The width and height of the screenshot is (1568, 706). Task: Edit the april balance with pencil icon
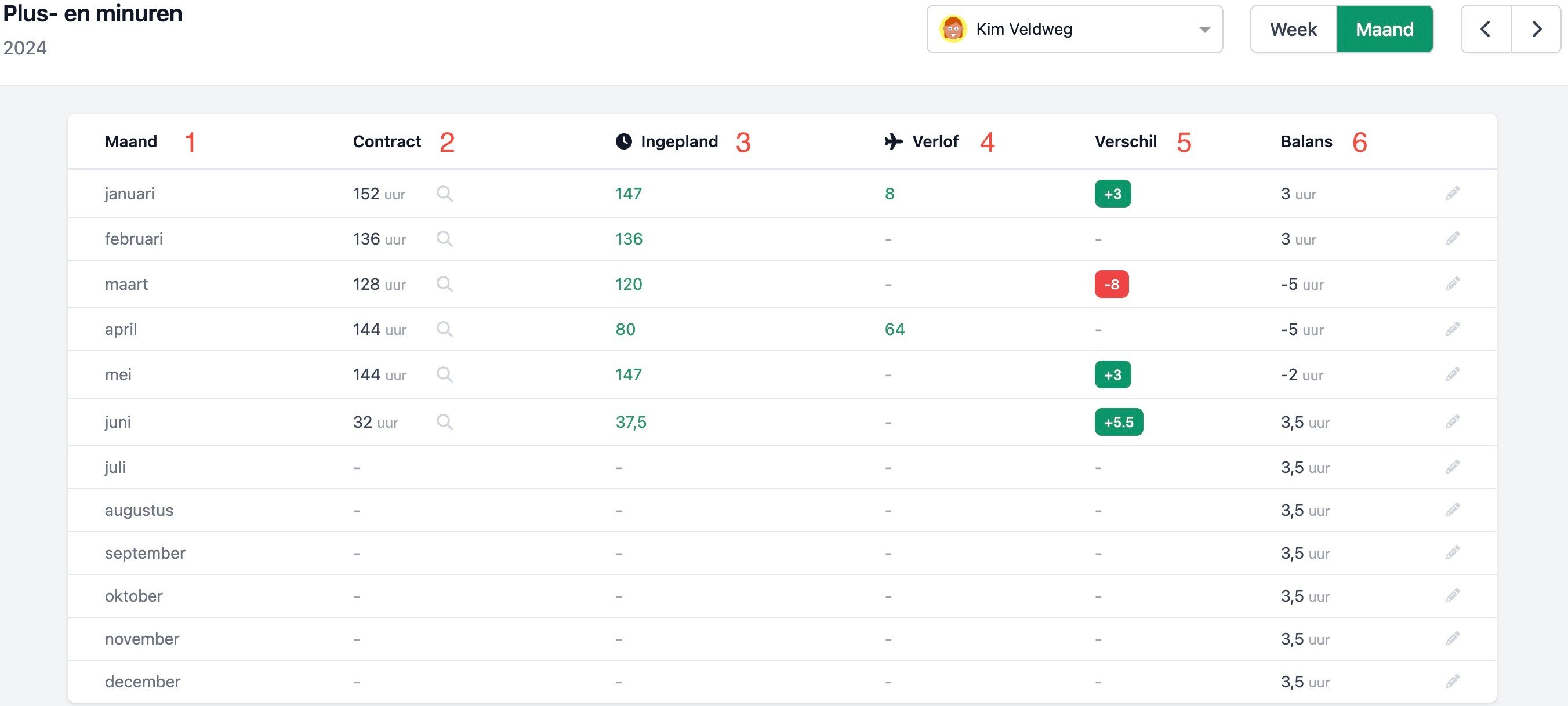click(1453, 329)
